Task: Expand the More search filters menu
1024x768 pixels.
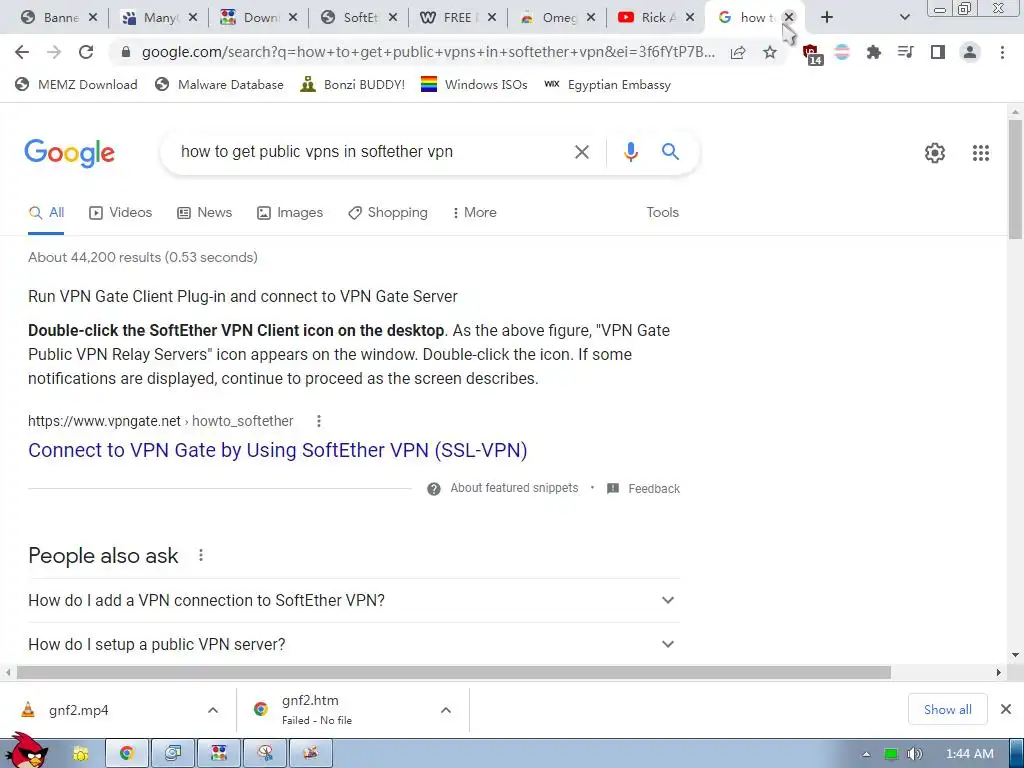Action: coord(475,213)
